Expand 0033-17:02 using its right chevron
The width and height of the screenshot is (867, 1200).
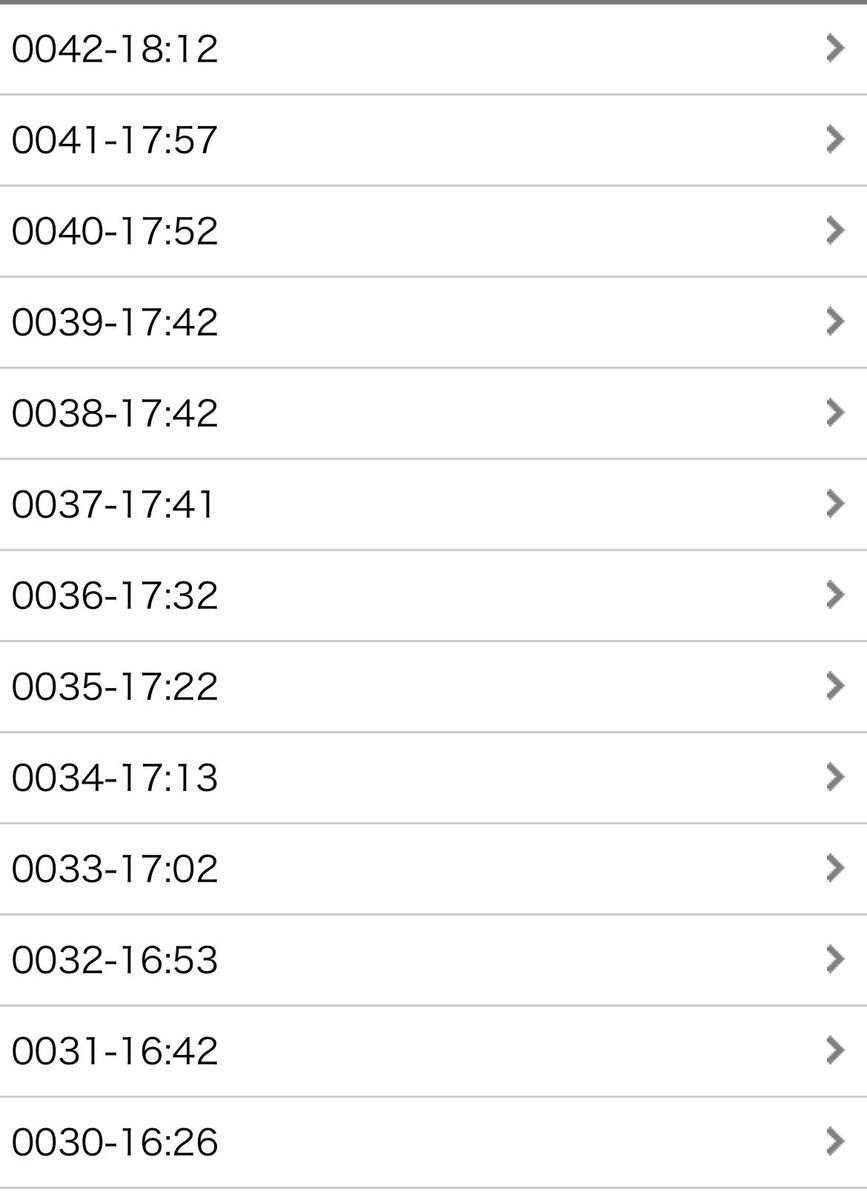coord(836,867)
